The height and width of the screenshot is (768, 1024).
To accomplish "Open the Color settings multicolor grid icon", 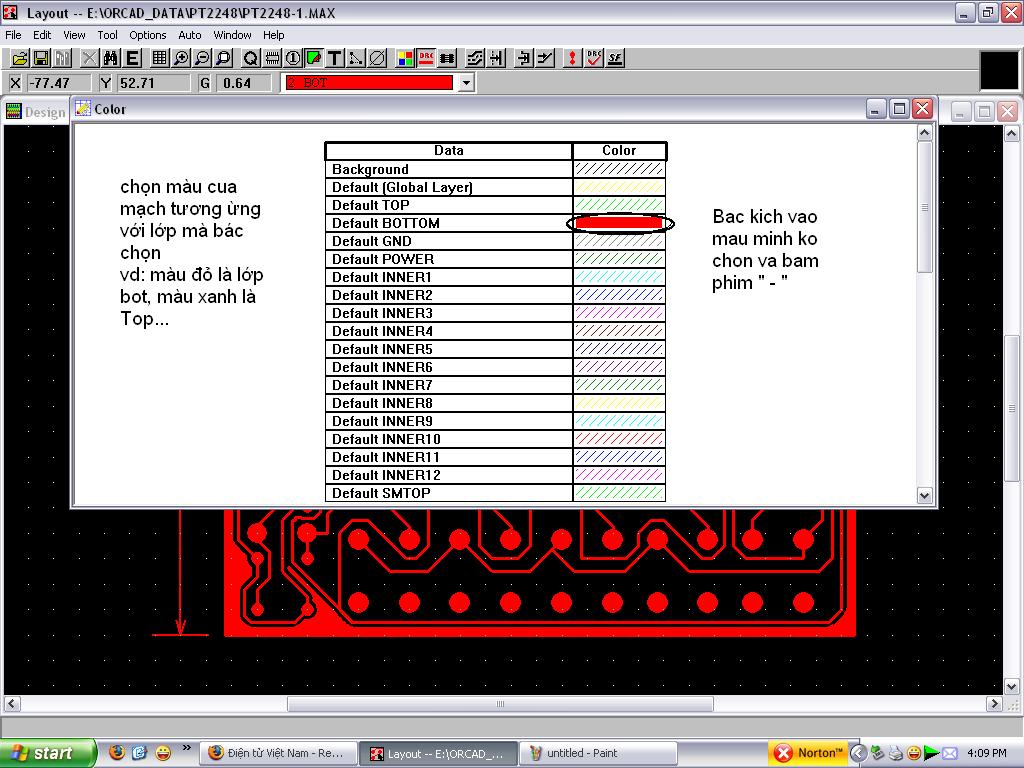I will 405,58.
